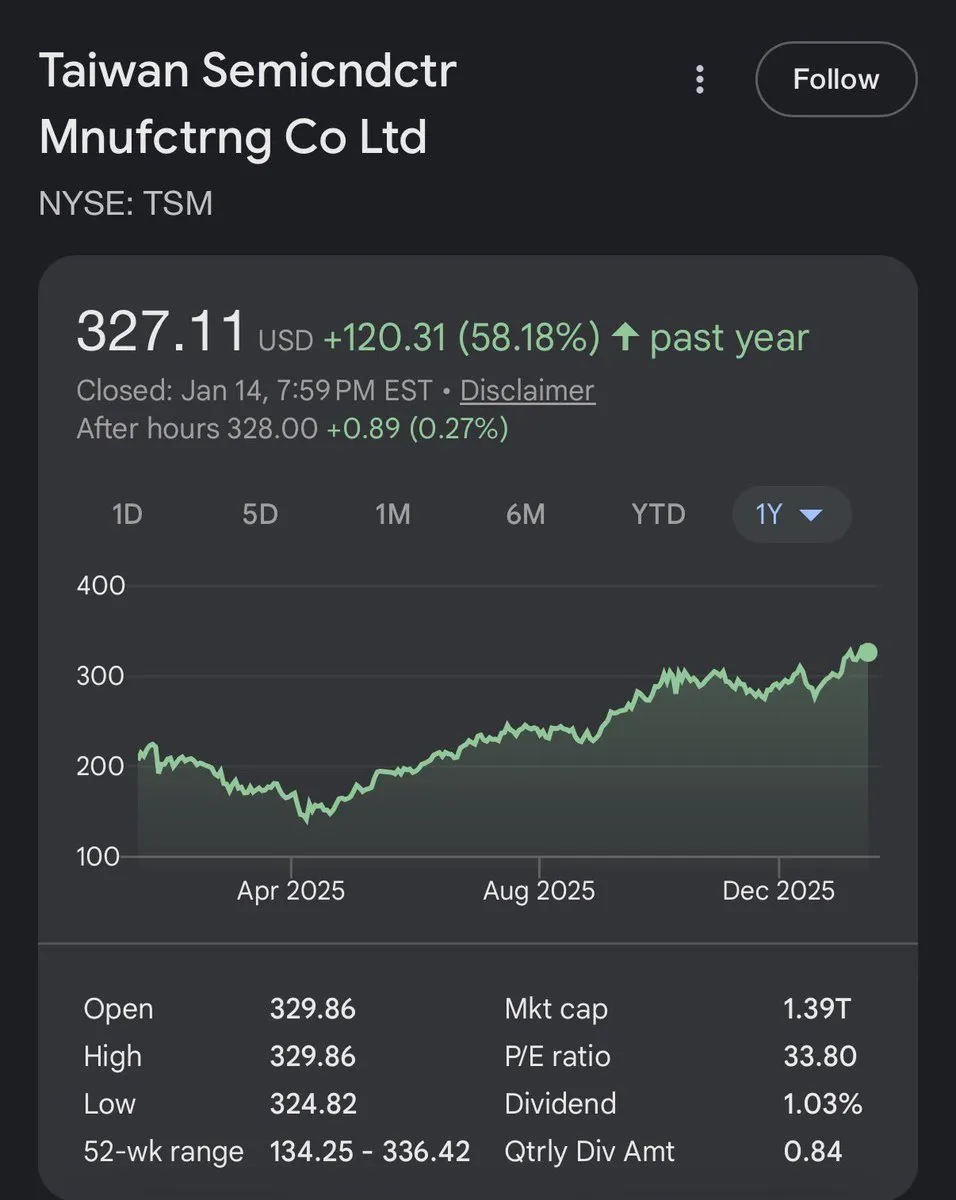The image size is (956, 1200).
Task: Click the P/E ratio value 33.80
Action: click(x=821, y=1057)
